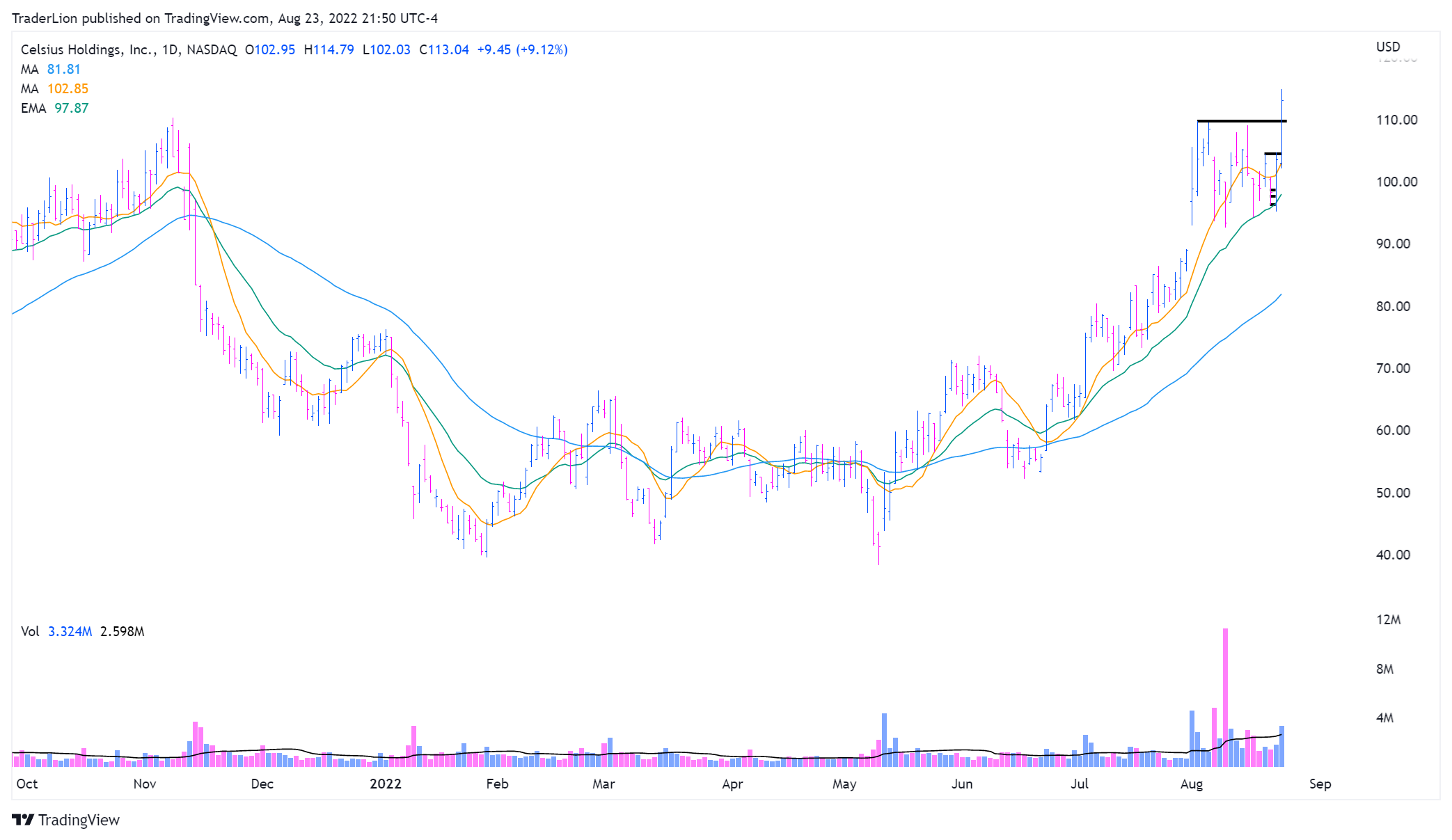Click the 'Celsius Holdings, Inc.' symbol title
1452x840 pixels.
(x=87, y=49)
